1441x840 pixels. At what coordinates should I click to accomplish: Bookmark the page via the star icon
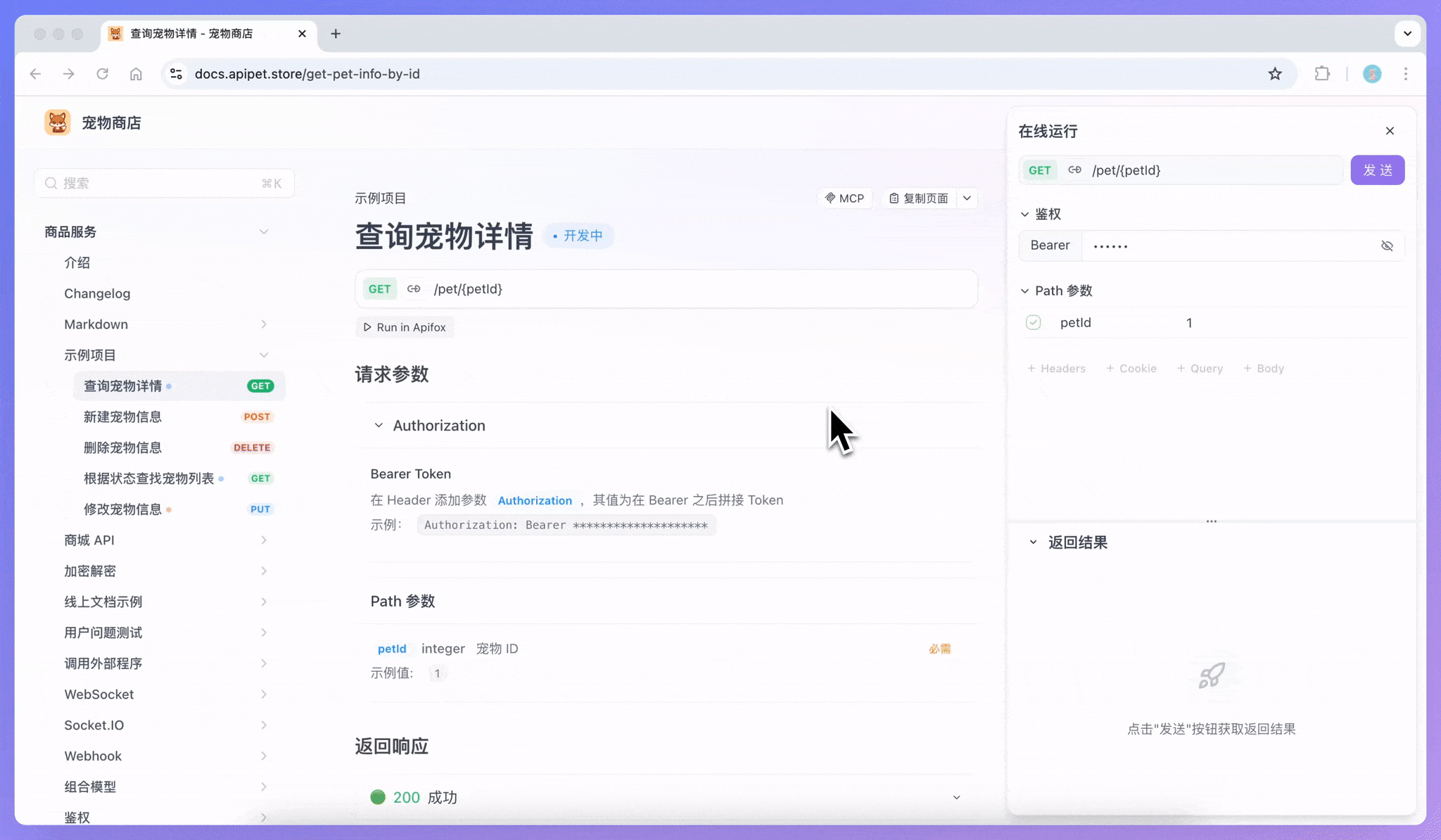[x=1275, y=73]
